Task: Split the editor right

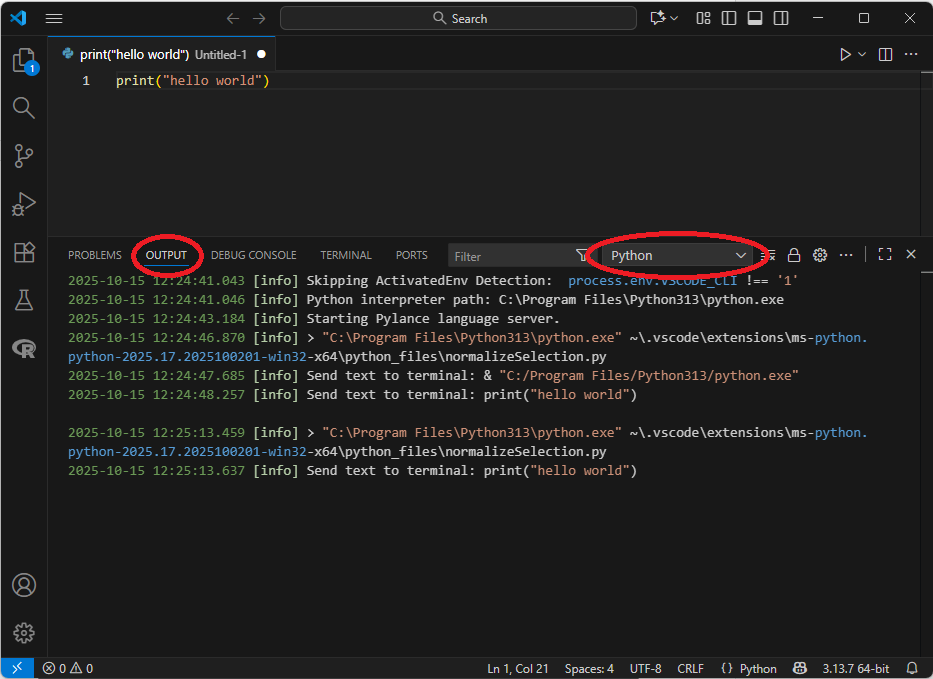Action: point(885,54)
